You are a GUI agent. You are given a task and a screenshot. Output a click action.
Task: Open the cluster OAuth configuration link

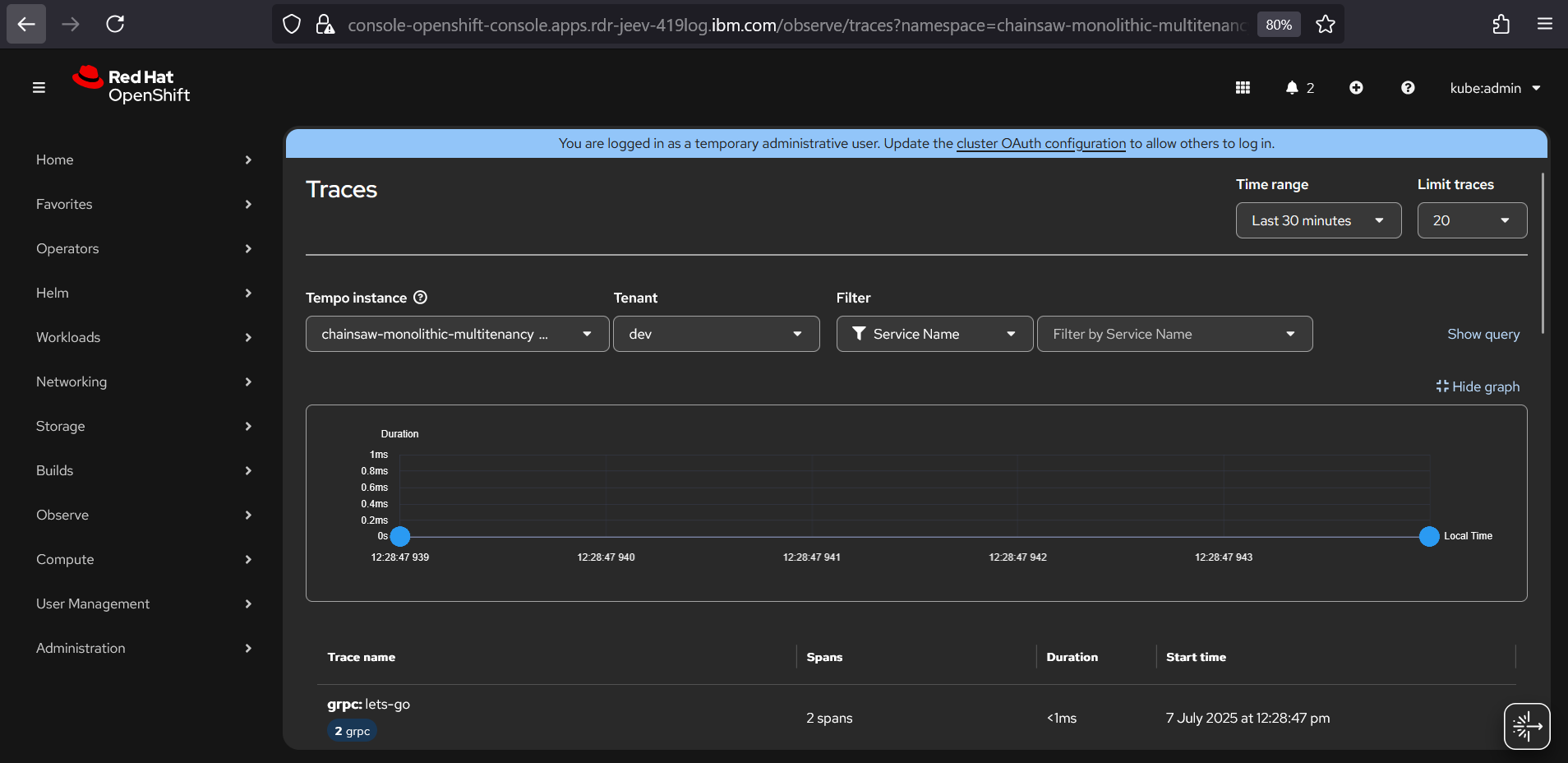coord(1040,143)
